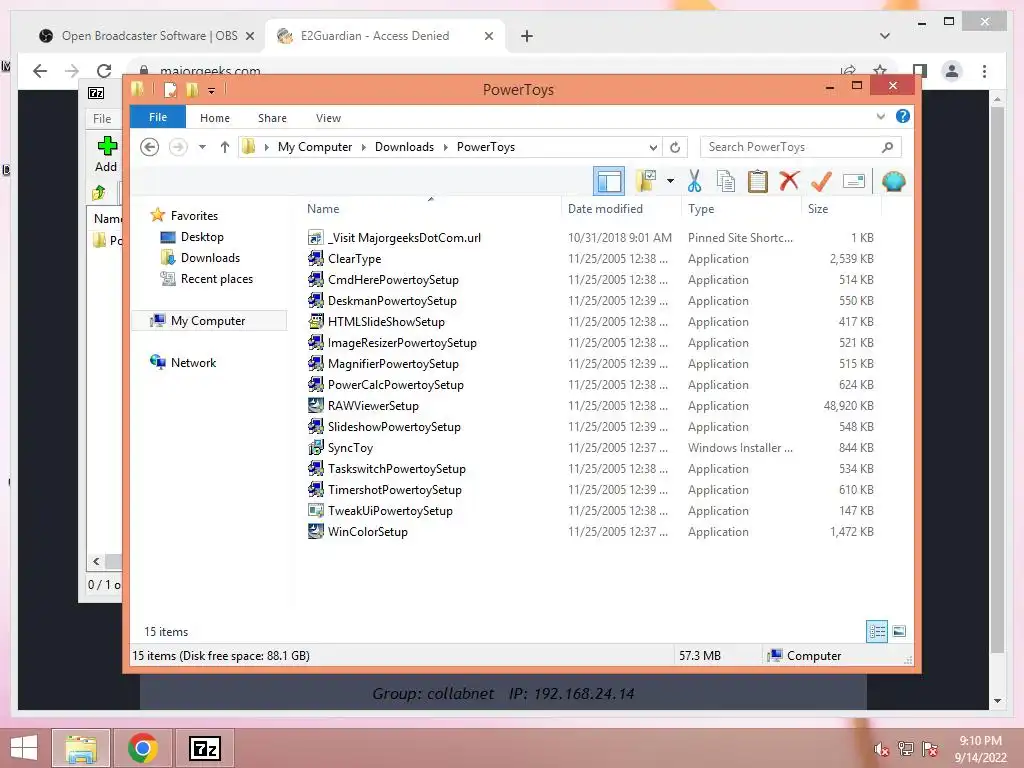Sort by Date modified column header
1024x768 pixels.
point(605,209)
